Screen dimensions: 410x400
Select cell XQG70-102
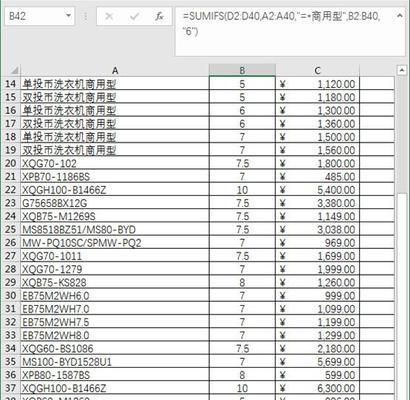[x=115, y=163]
